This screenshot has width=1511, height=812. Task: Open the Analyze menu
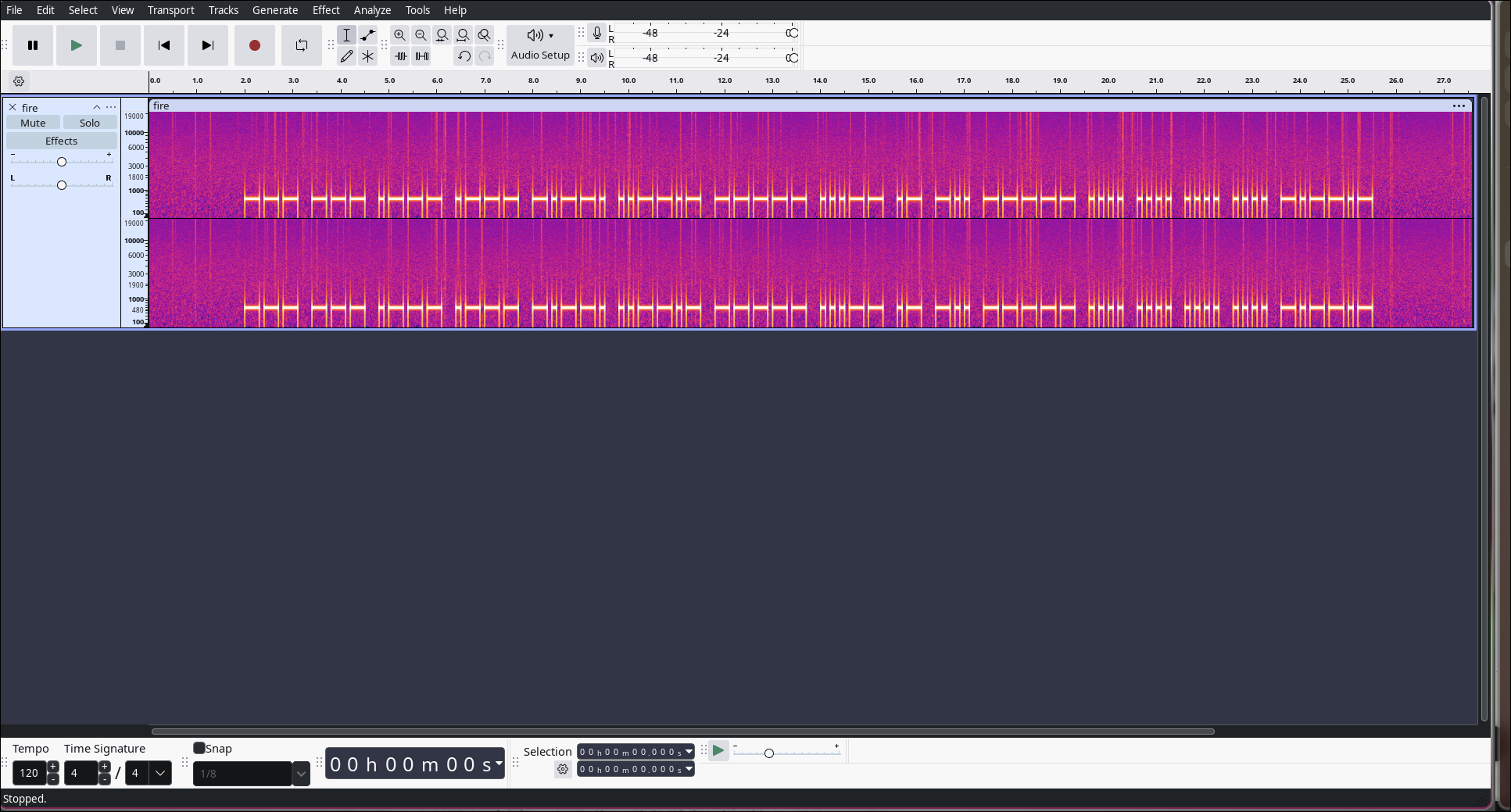372,10
